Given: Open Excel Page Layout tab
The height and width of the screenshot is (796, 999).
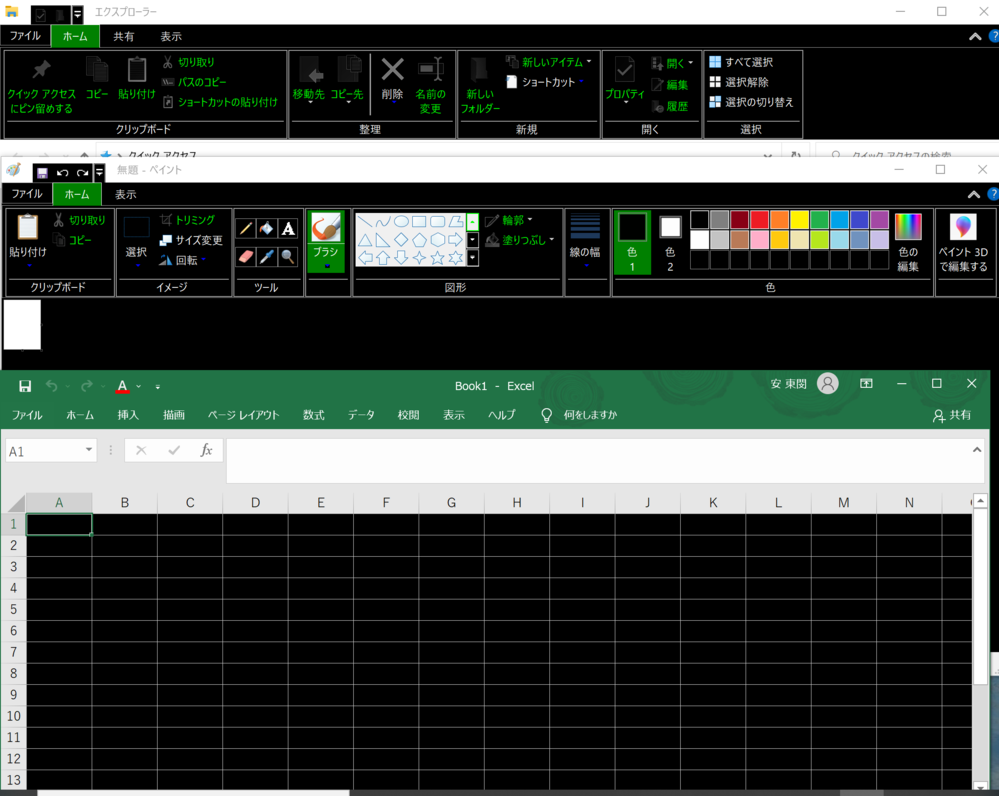Looking at the screenshot, I should point(243,415).
